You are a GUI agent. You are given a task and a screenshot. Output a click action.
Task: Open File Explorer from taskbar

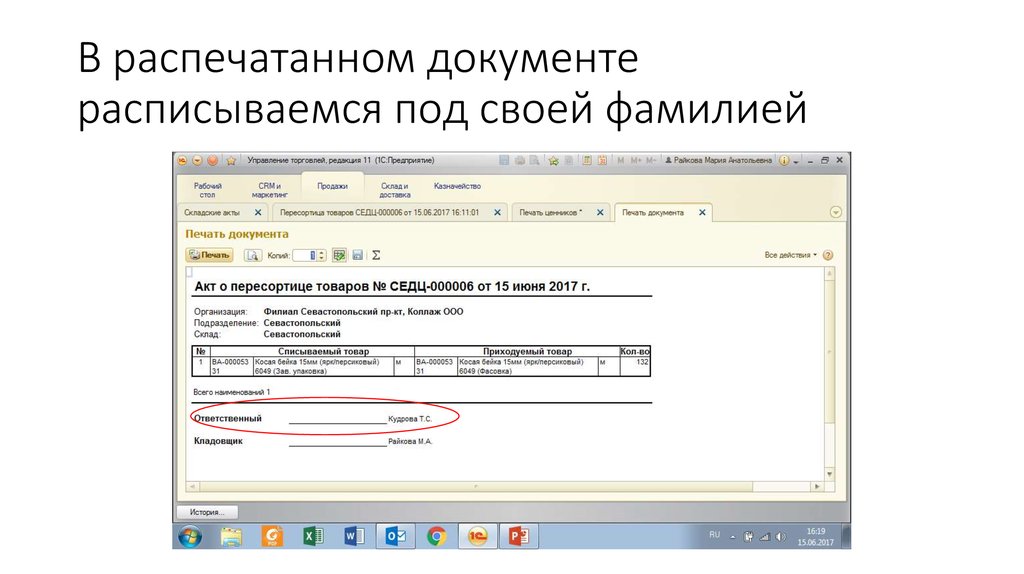pos(231,537)
